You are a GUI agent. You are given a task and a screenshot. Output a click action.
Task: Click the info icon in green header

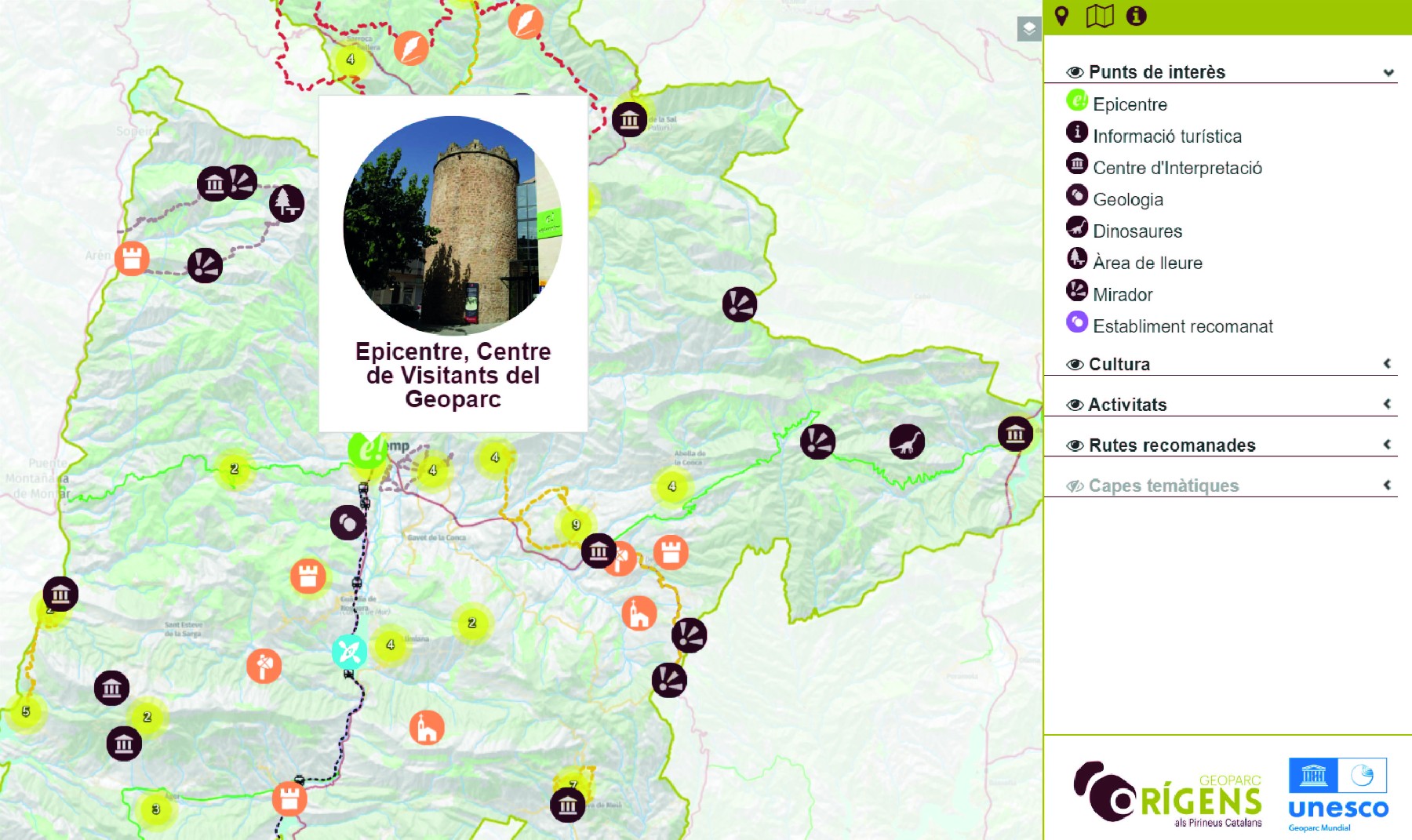pos(1136,16)
